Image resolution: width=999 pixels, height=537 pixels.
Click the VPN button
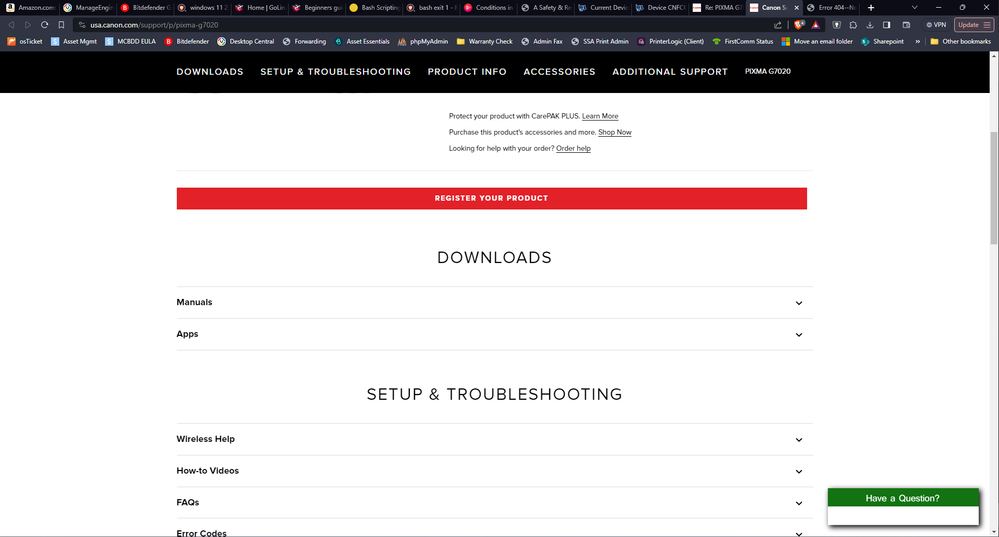[x=936, y=25]
